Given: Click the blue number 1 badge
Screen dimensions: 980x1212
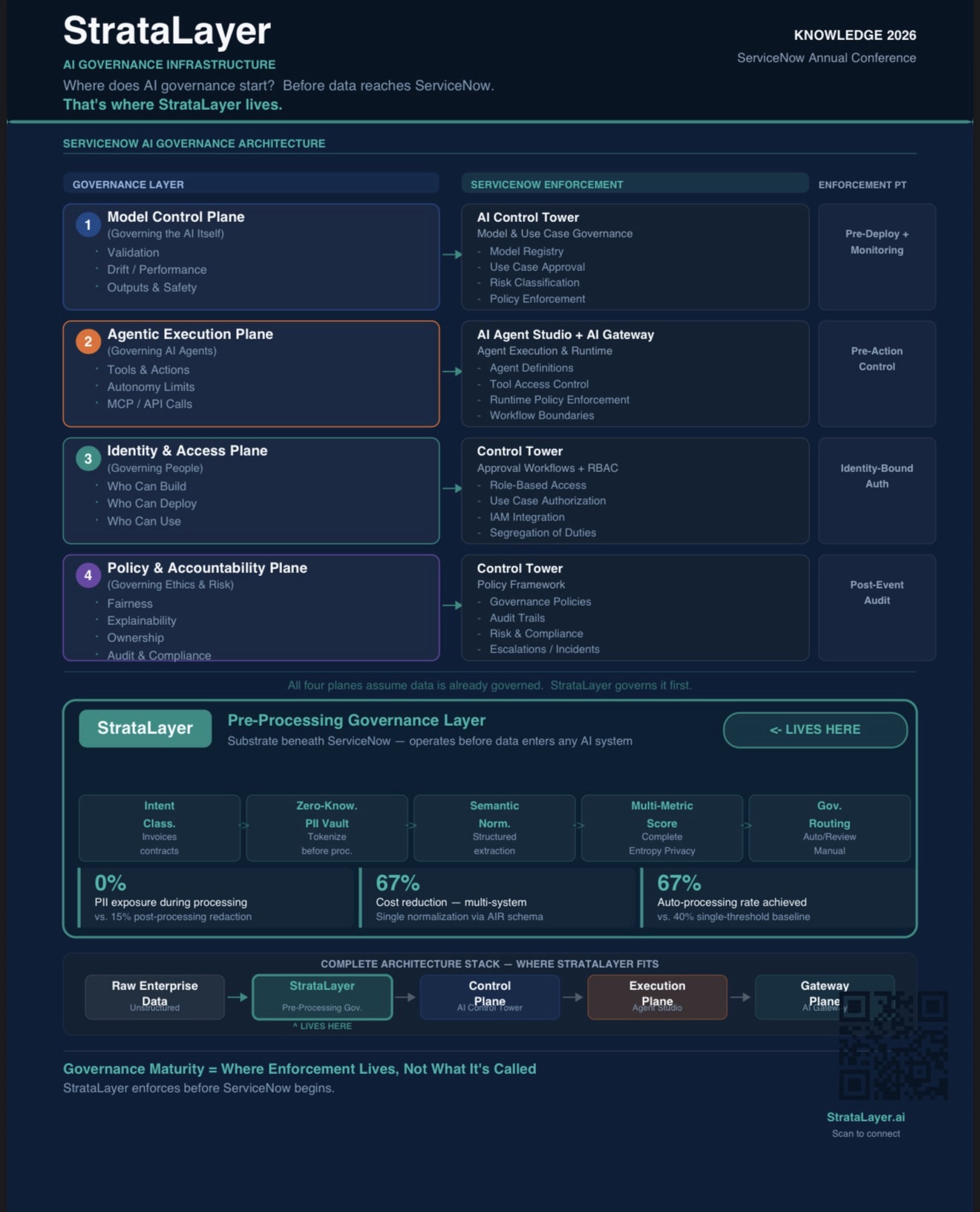Looking at the screenshot, I should tap(88, 224).
